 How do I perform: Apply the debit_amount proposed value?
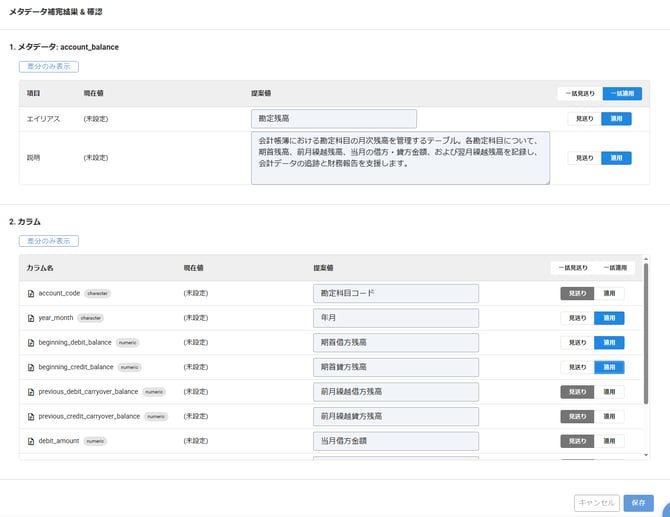(x=608, y=440)
